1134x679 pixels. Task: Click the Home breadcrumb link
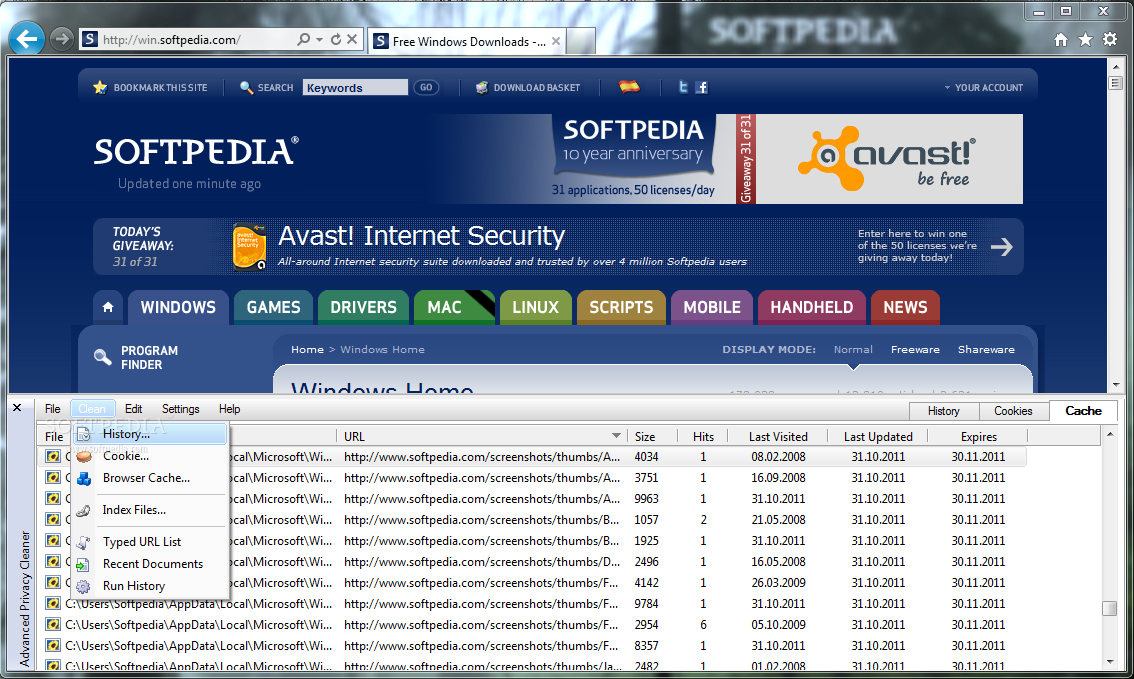307,350
